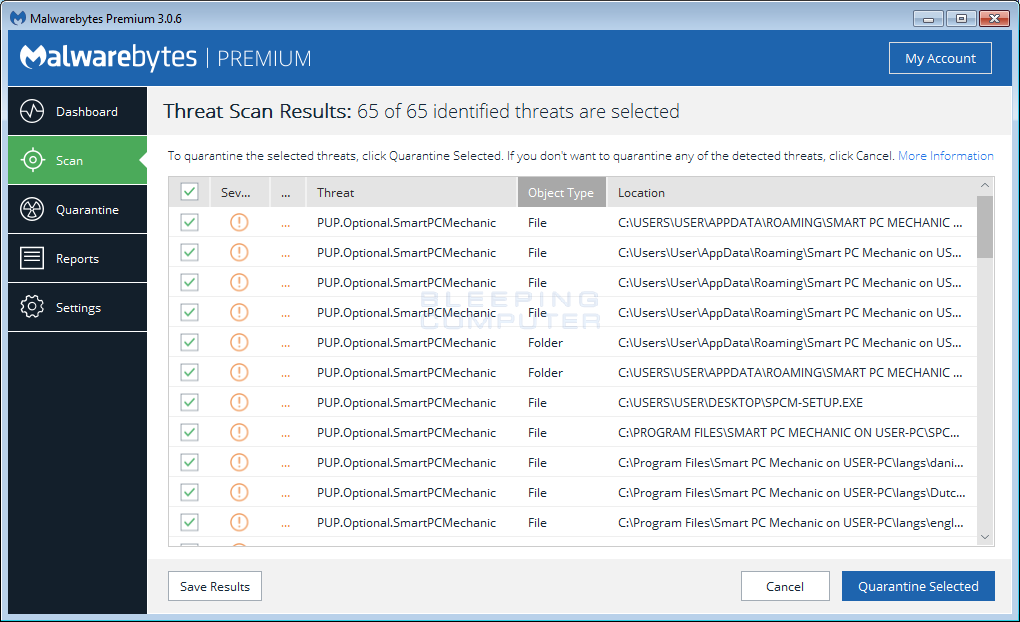
Task: Click the Settings gear icon in sidebar
Action: point(32,307)
